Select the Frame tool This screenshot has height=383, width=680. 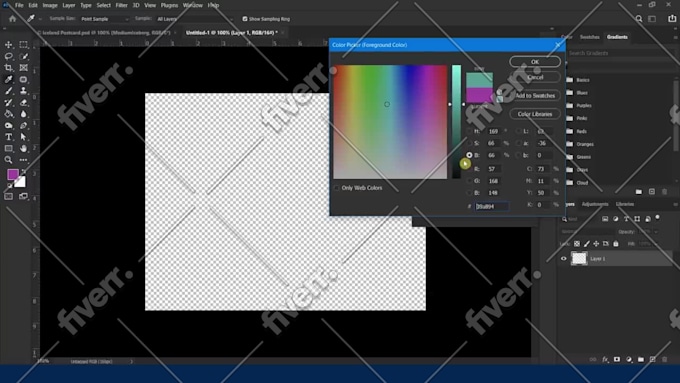23,68
